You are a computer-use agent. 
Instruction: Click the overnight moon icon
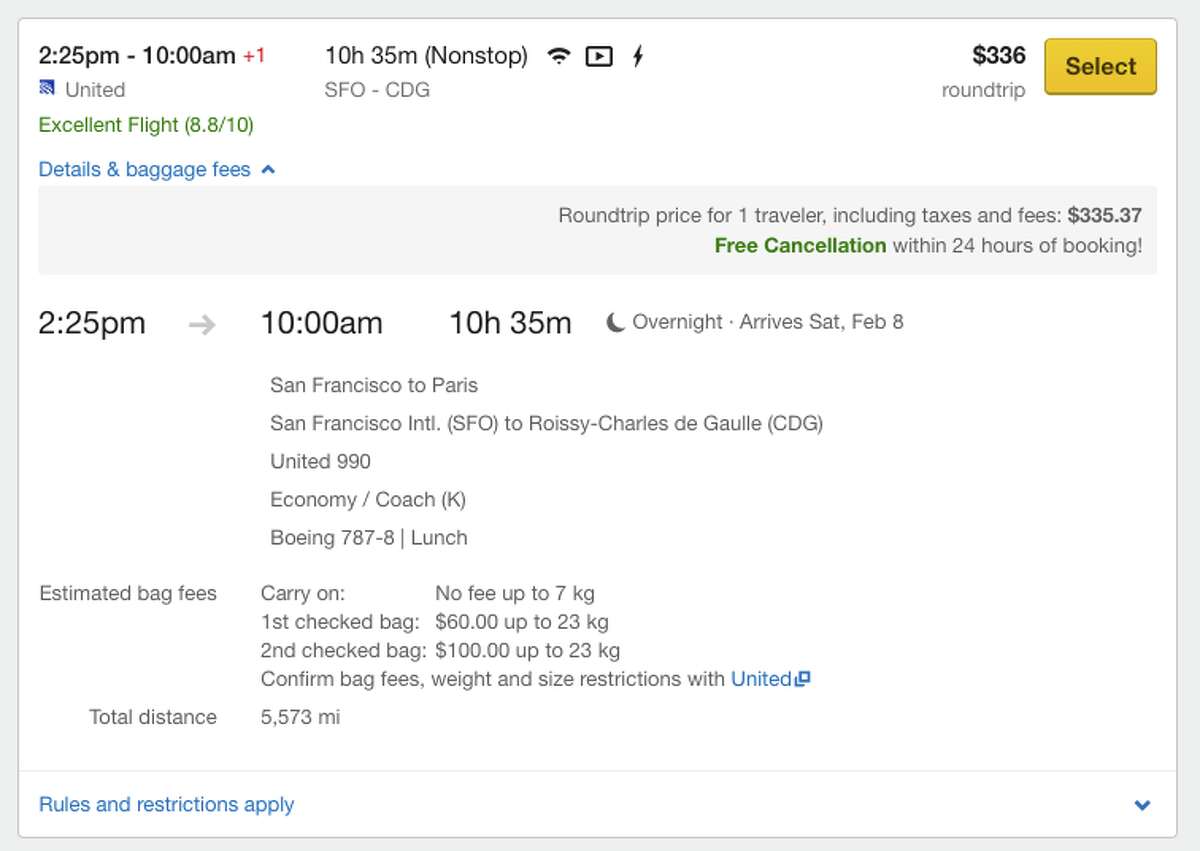click(x=616, y=322)
